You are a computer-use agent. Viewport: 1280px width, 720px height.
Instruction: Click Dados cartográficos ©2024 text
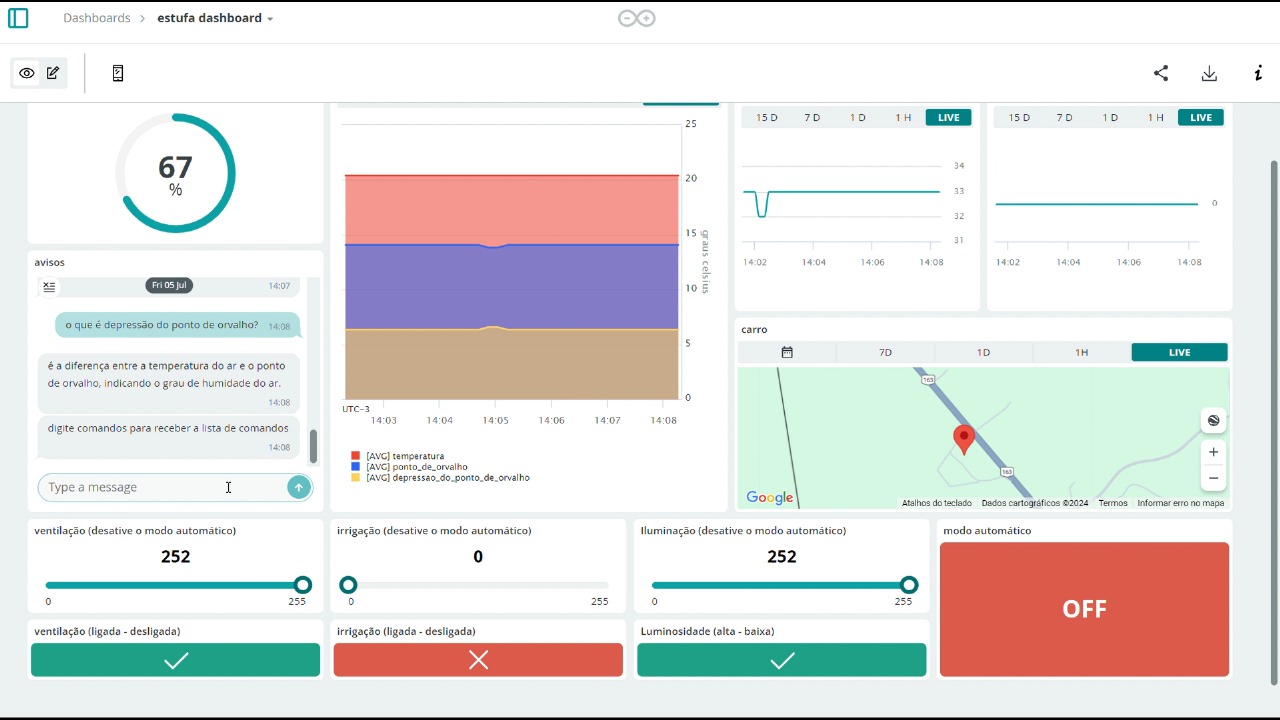[x=1035, y=503]
